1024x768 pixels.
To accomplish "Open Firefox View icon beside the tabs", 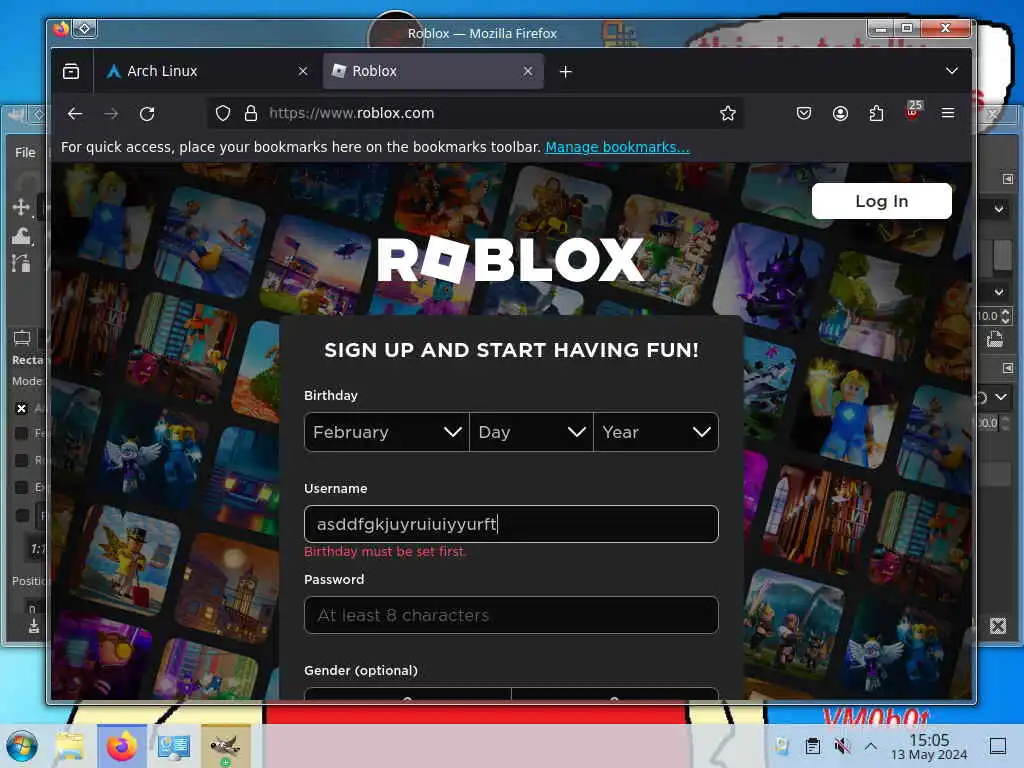I will (x=71, y=71).
